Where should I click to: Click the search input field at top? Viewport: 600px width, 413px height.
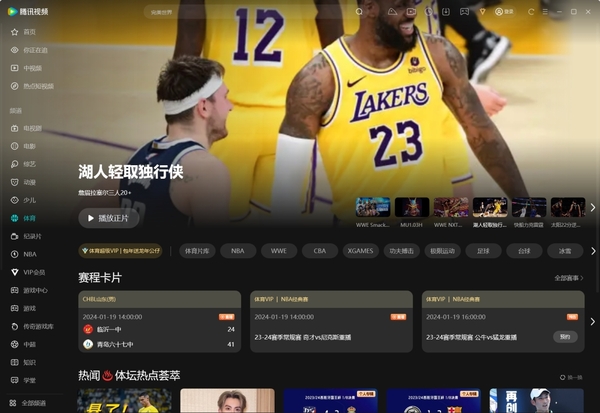249,12
